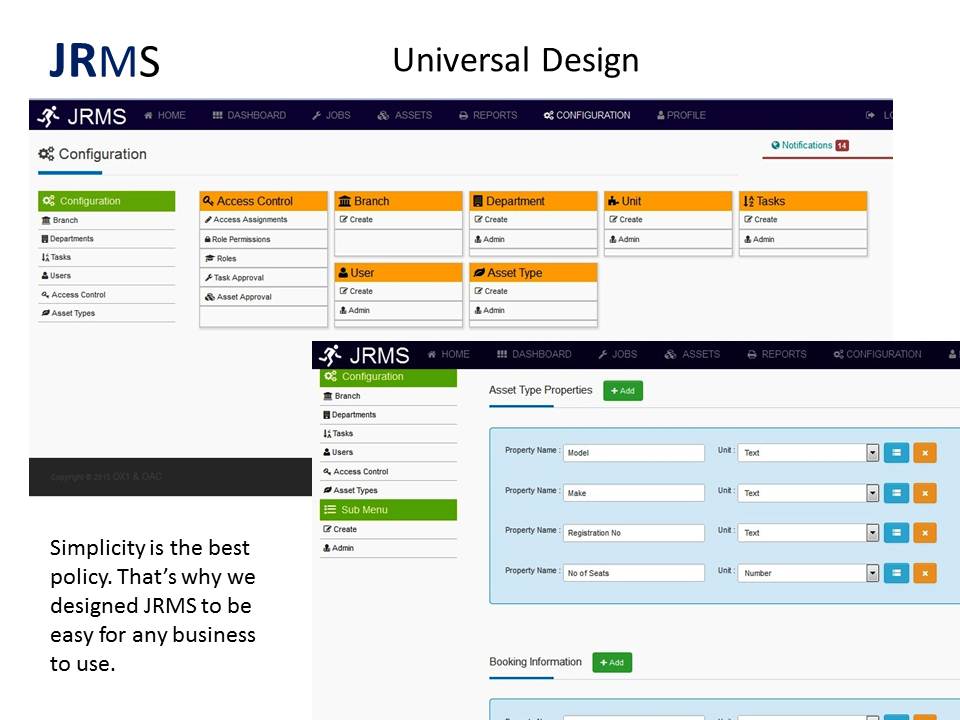Click the Property Name field containing Make
960x720 pixels.
point(634,493)
